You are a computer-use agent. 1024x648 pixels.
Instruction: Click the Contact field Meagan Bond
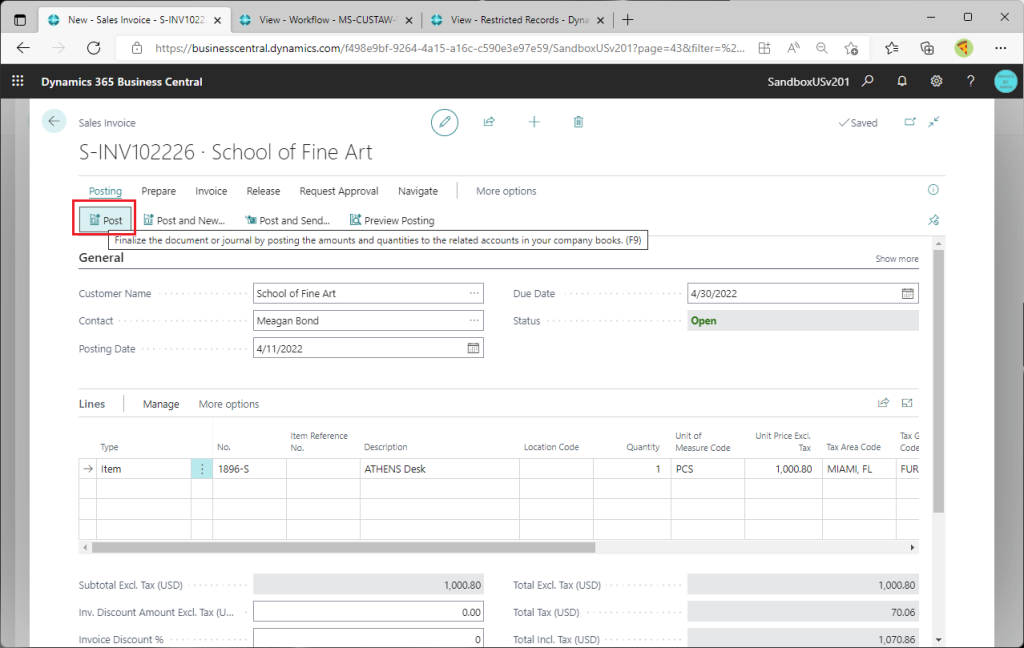368,321
